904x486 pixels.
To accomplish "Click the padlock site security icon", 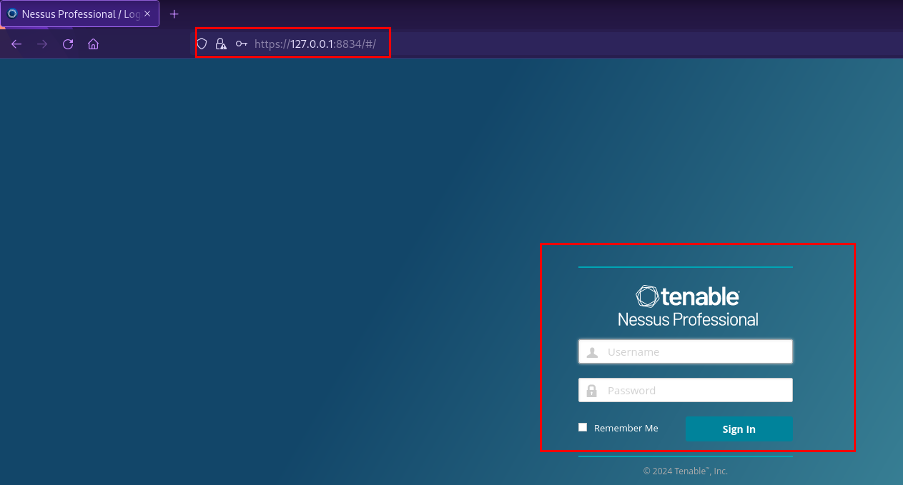I will pyautogui.click(x=221, y=44).
